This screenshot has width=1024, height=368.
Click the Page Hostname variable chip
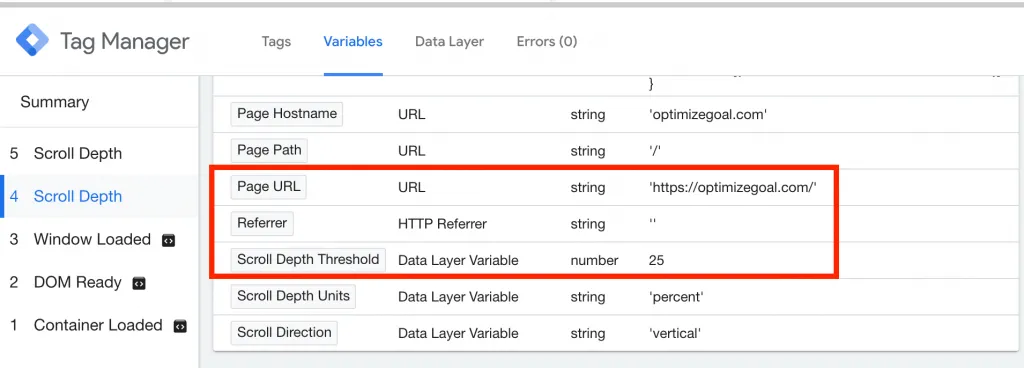(287, 114)
